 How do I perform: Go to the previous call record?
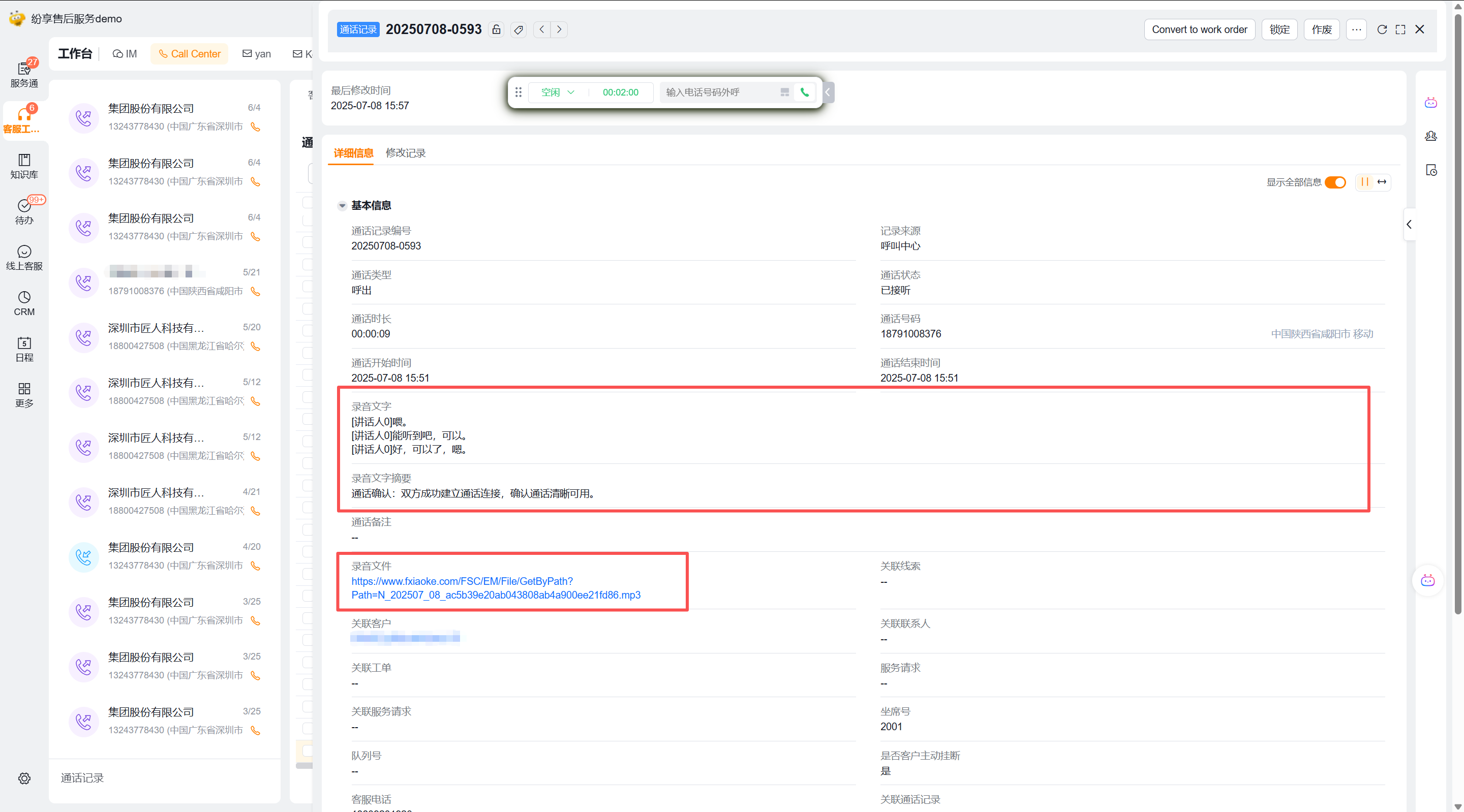[542, 29]
